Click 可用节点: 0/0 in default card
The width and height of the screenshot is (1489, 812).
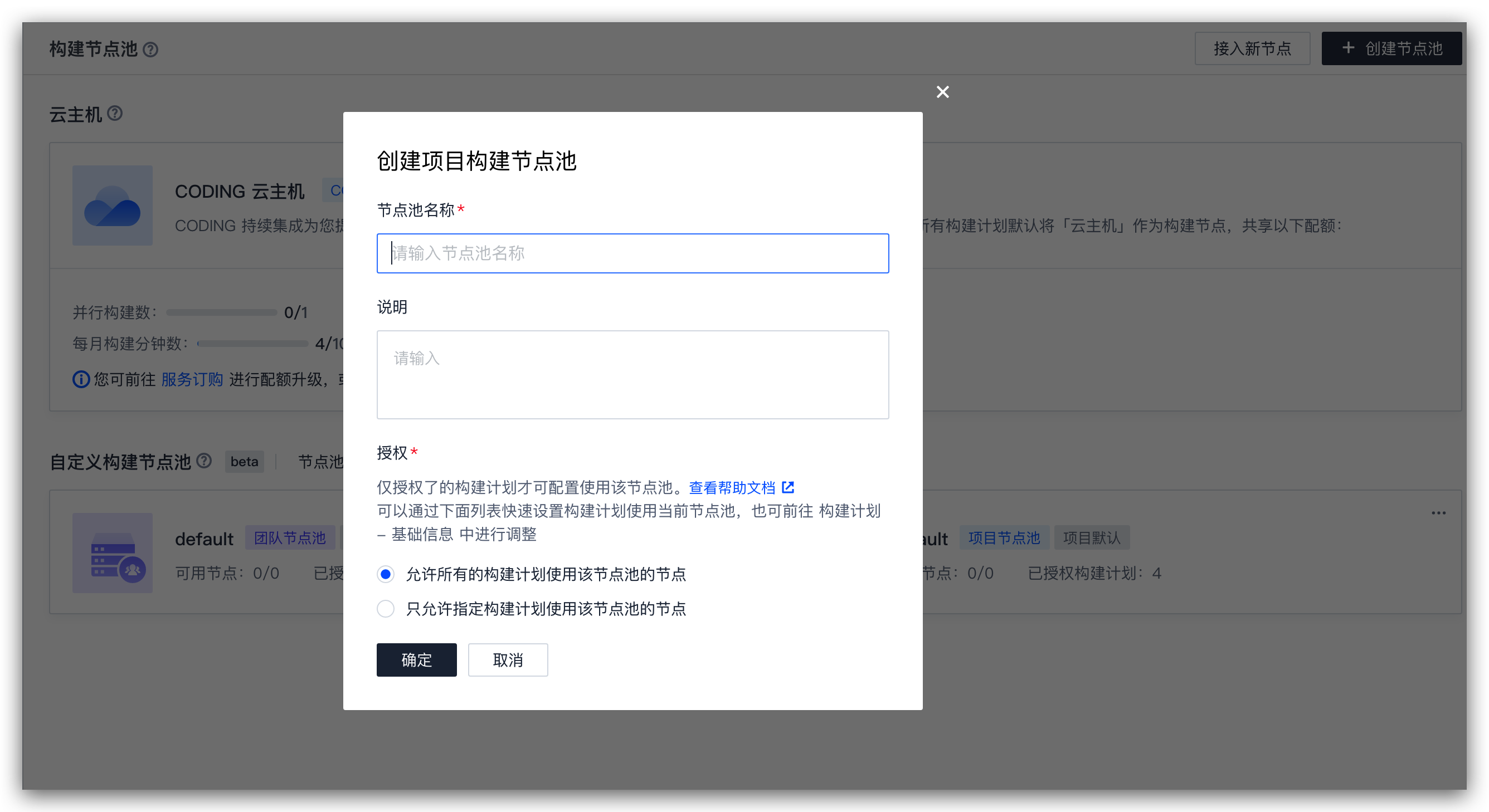point(227,573)
